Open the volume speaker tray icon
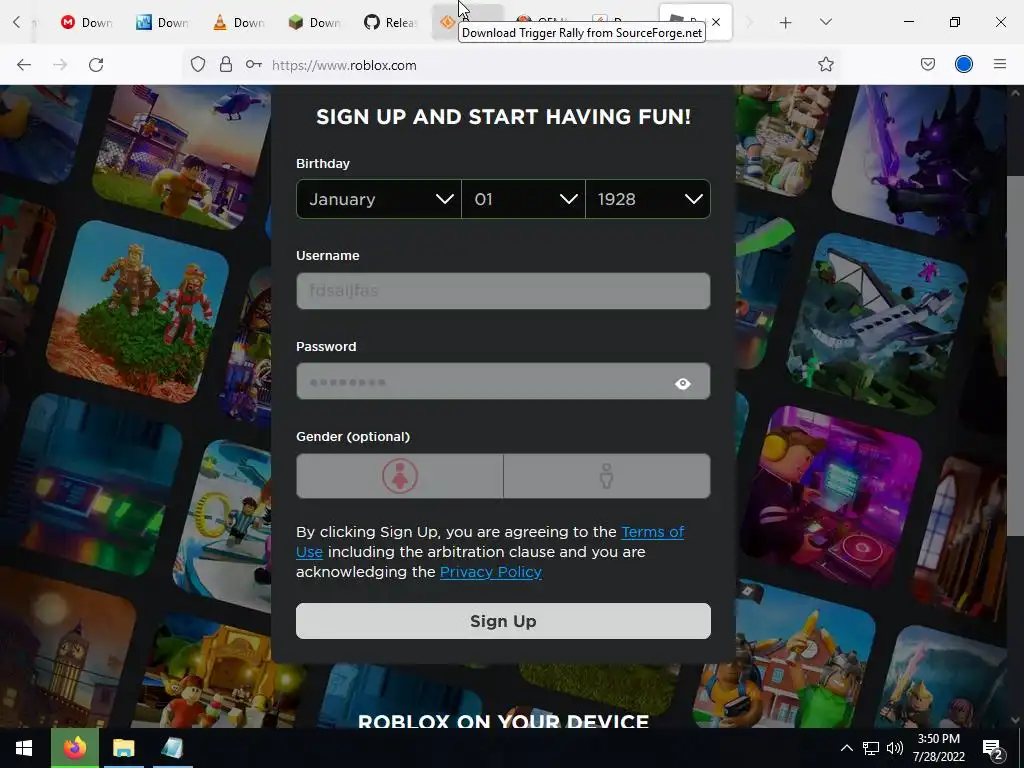 pos(895,748)
